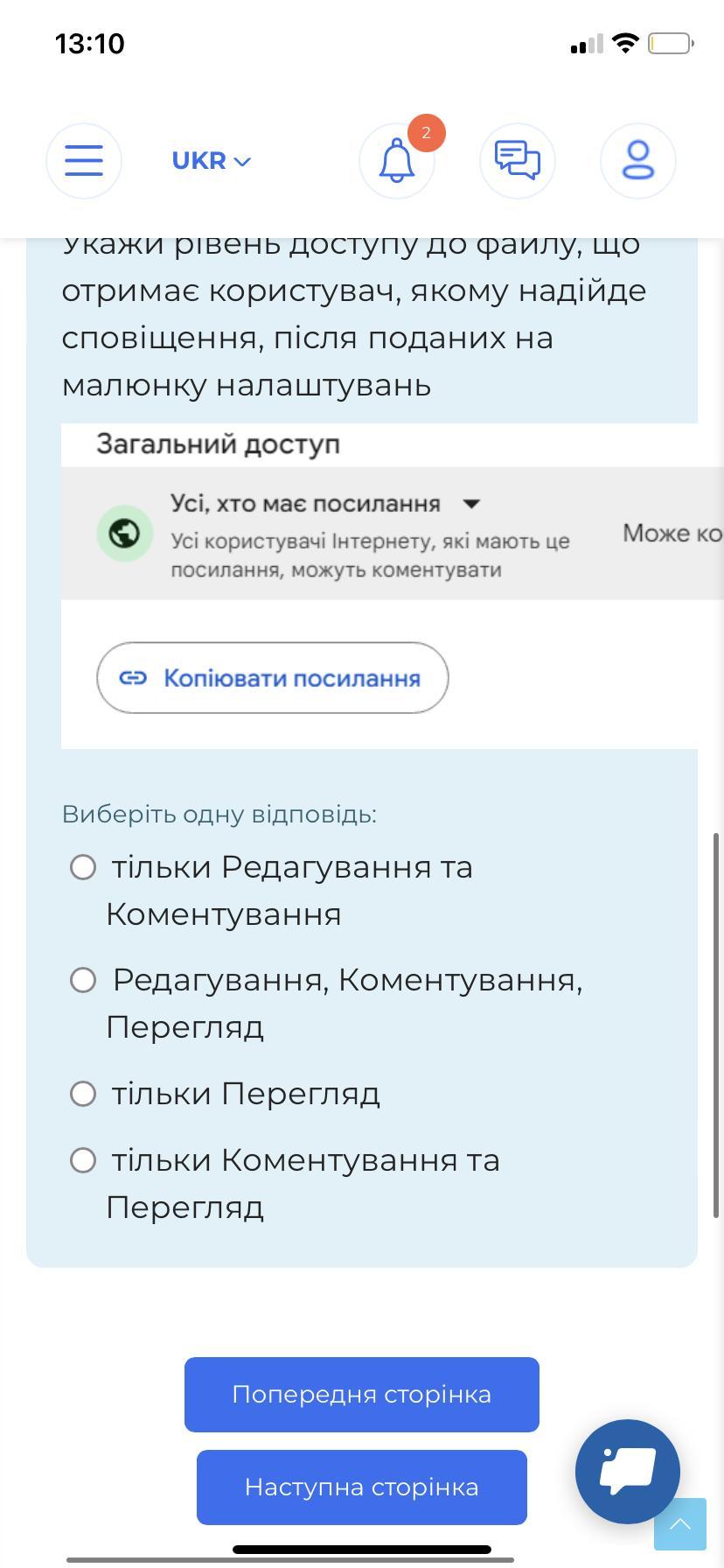
Task: Go to "Попередня сторінка"
Action: point(362,1395)
